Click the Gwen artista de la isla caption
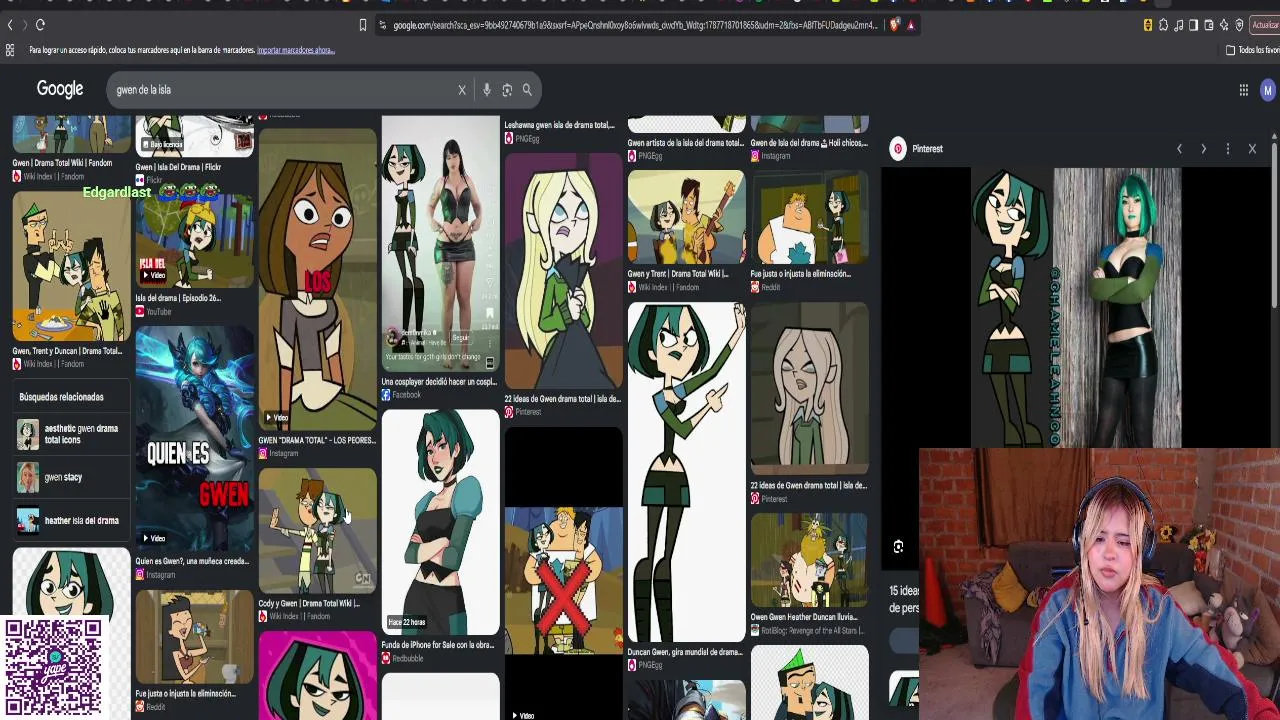 point(686,143)
